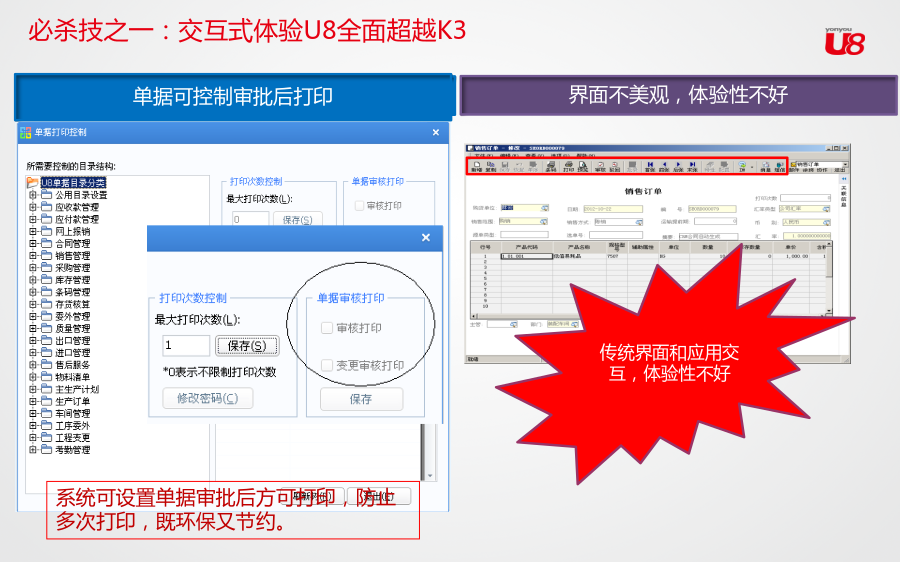
Task: Select 进口管理 in the directory tree
Action: (x=72, y=352)
